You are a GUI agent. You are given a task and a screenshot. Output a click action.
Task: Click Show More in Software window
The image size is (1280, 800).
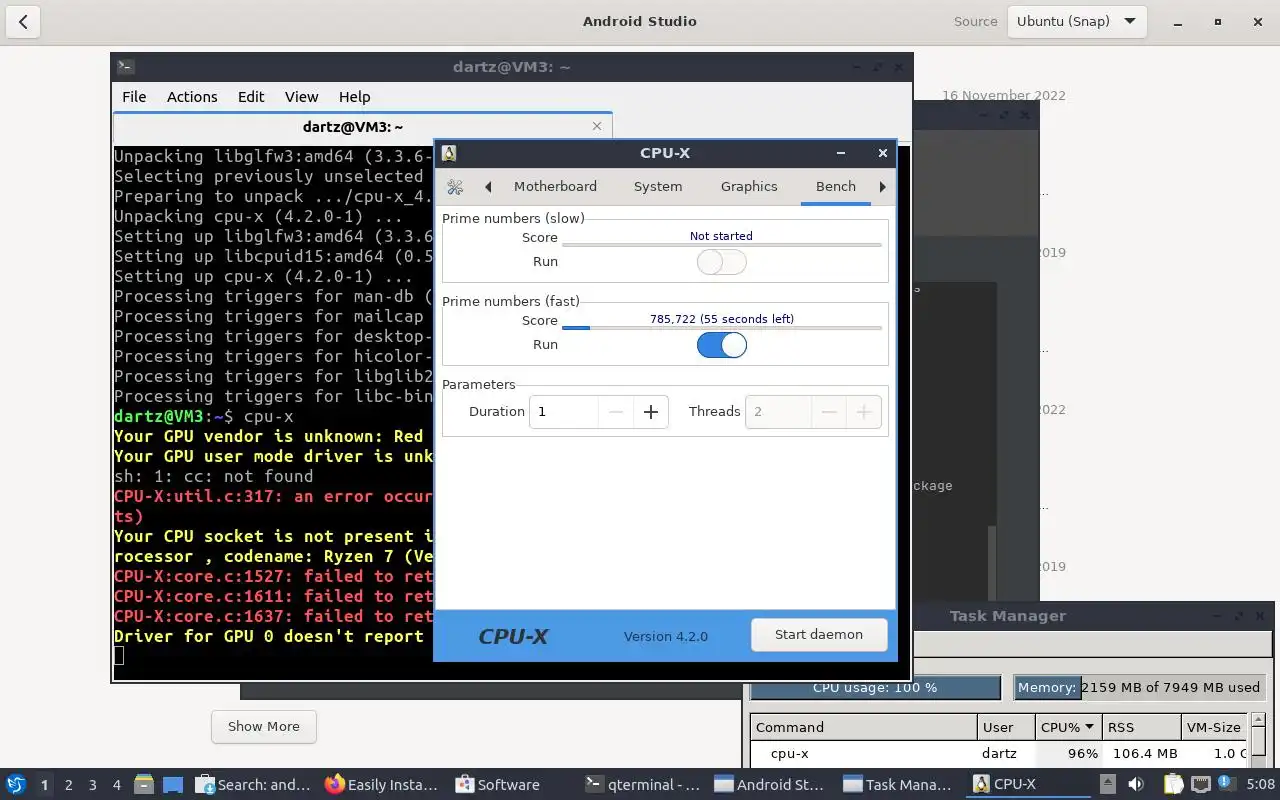(x=264, y=727)
